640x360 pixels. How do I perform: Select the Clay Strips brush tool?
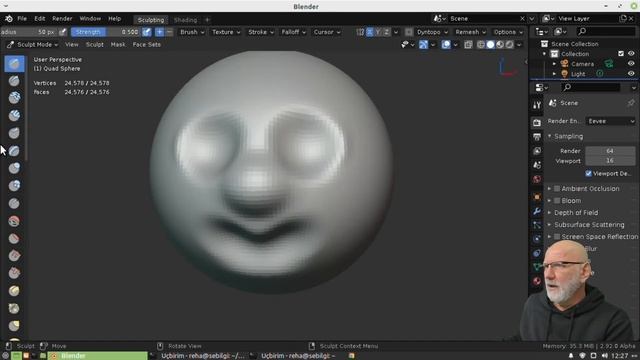tap(14, 116)
